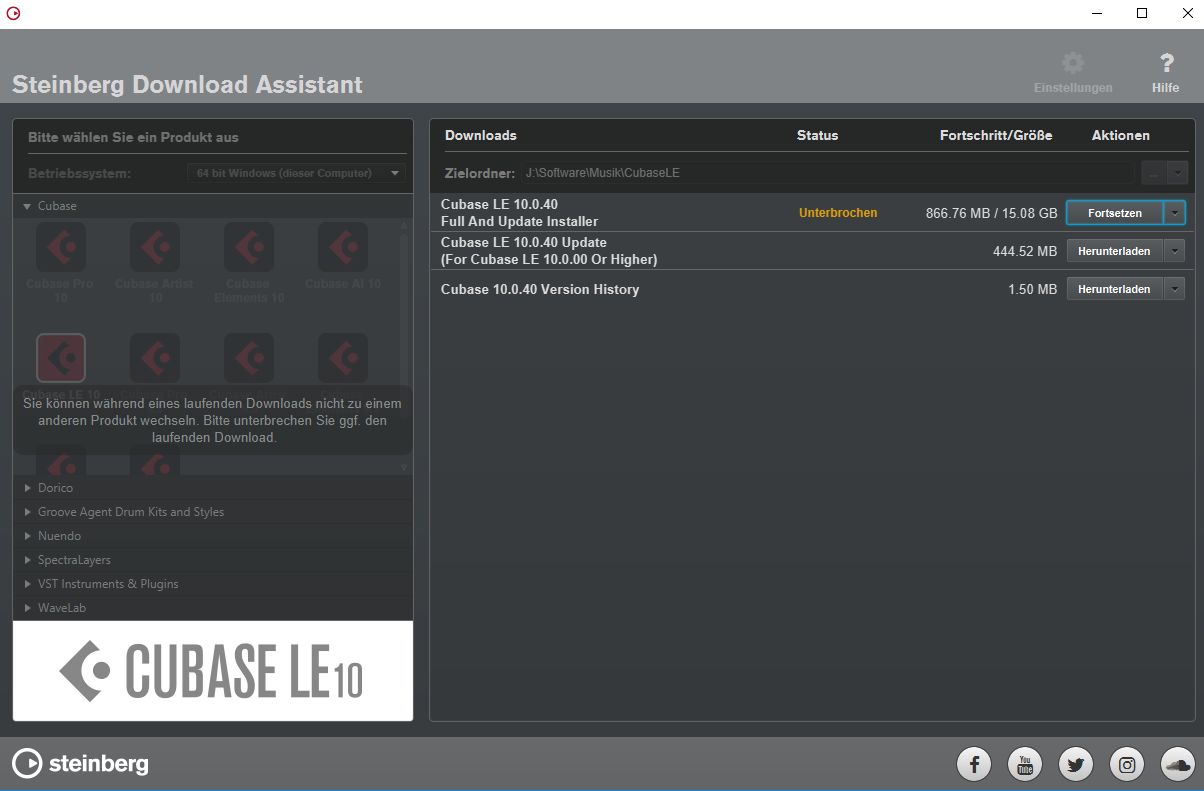Select the Cubase AI 10 product icon
The height and width of the screenshot is (791, 1204).
343,247
